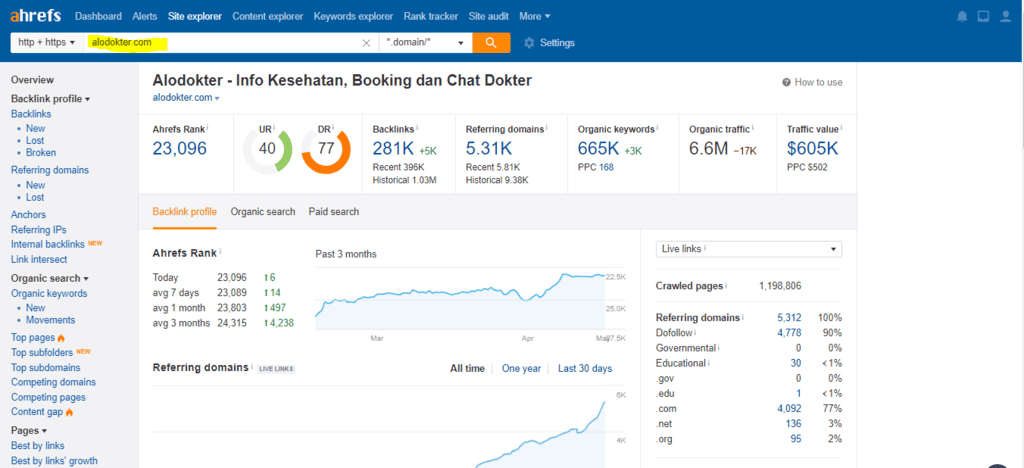Click the Ahrefs logo
The image size is (1024, 468).
tap(36, 16)
